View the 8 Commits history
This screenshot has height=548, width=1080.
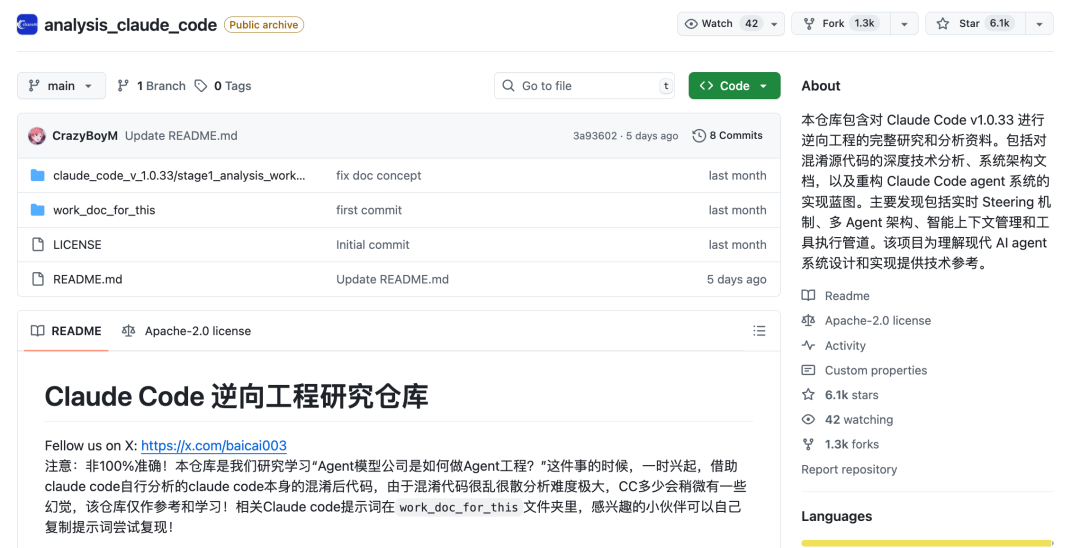click(728, 136)
